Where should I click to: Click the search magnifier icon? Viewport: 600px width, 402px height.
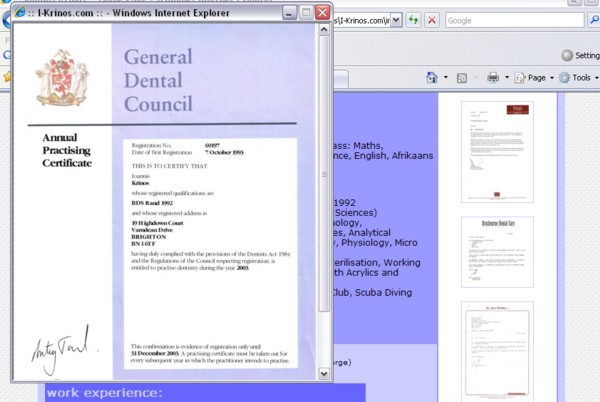point(595,20)
